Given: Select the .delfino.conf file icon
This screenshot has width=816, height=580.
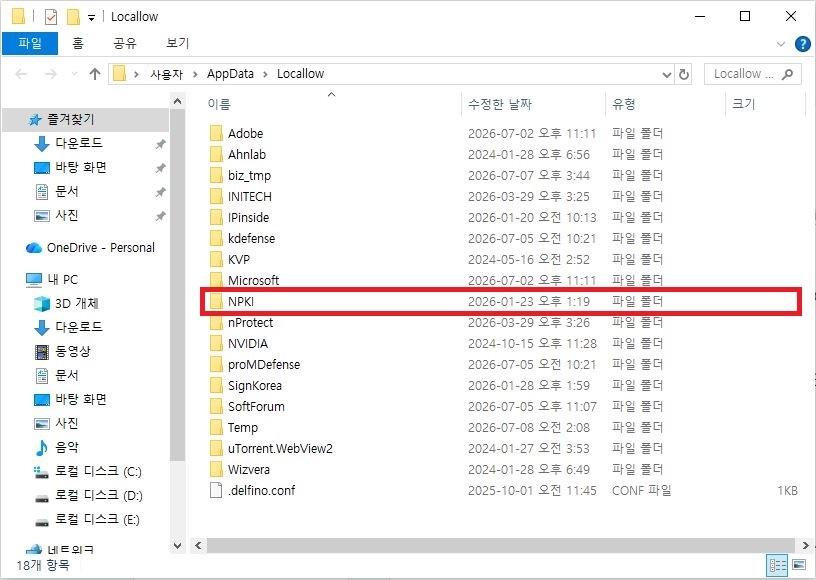Looking at the screenshot, I should [x=216, y=490].
